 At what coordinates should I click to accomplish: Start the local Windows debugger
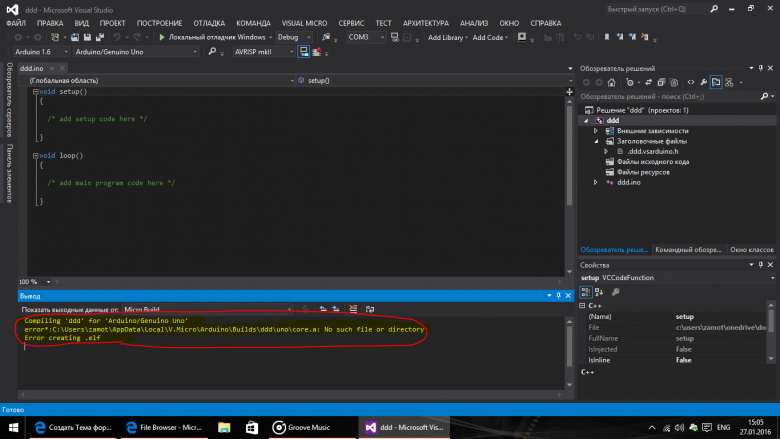coord(212,37)
